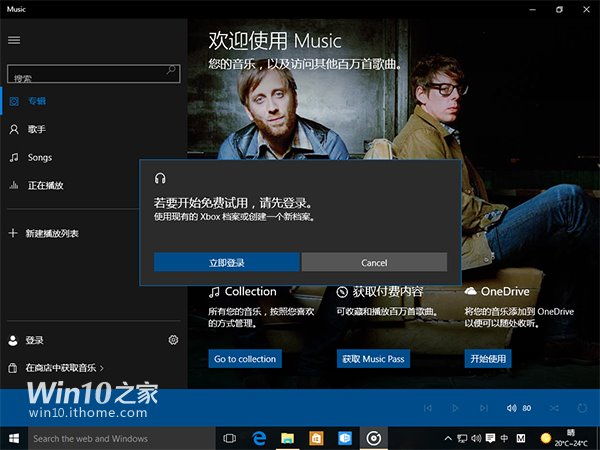
Task: Click the Now Playing equalizer icon
Action: click(14, 186)
